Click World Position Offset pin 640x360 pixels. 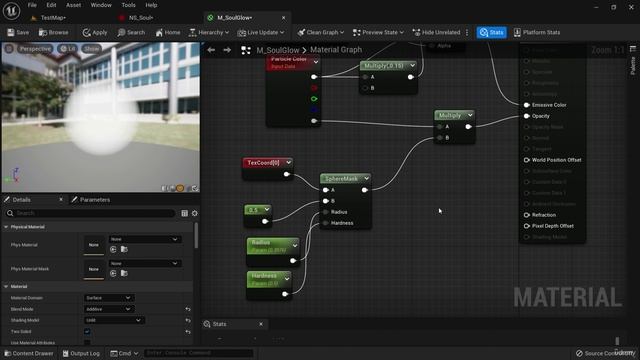[527, 160]
